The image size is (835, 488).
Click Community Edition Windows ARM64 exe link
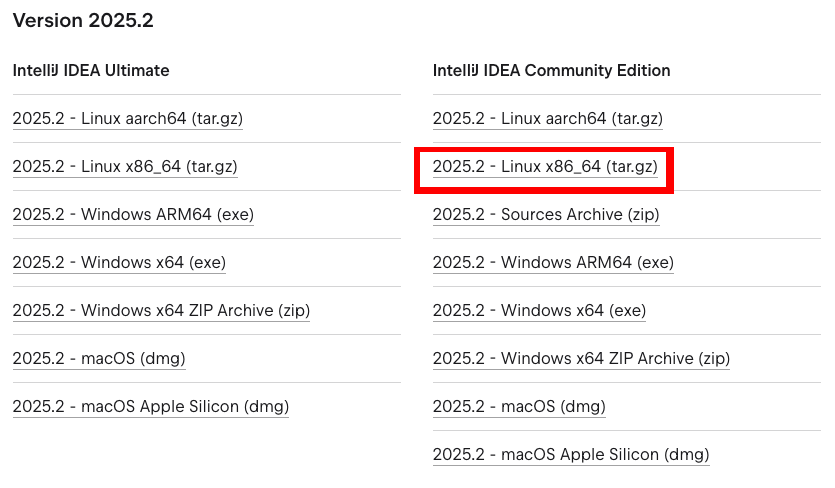point(553,263)
